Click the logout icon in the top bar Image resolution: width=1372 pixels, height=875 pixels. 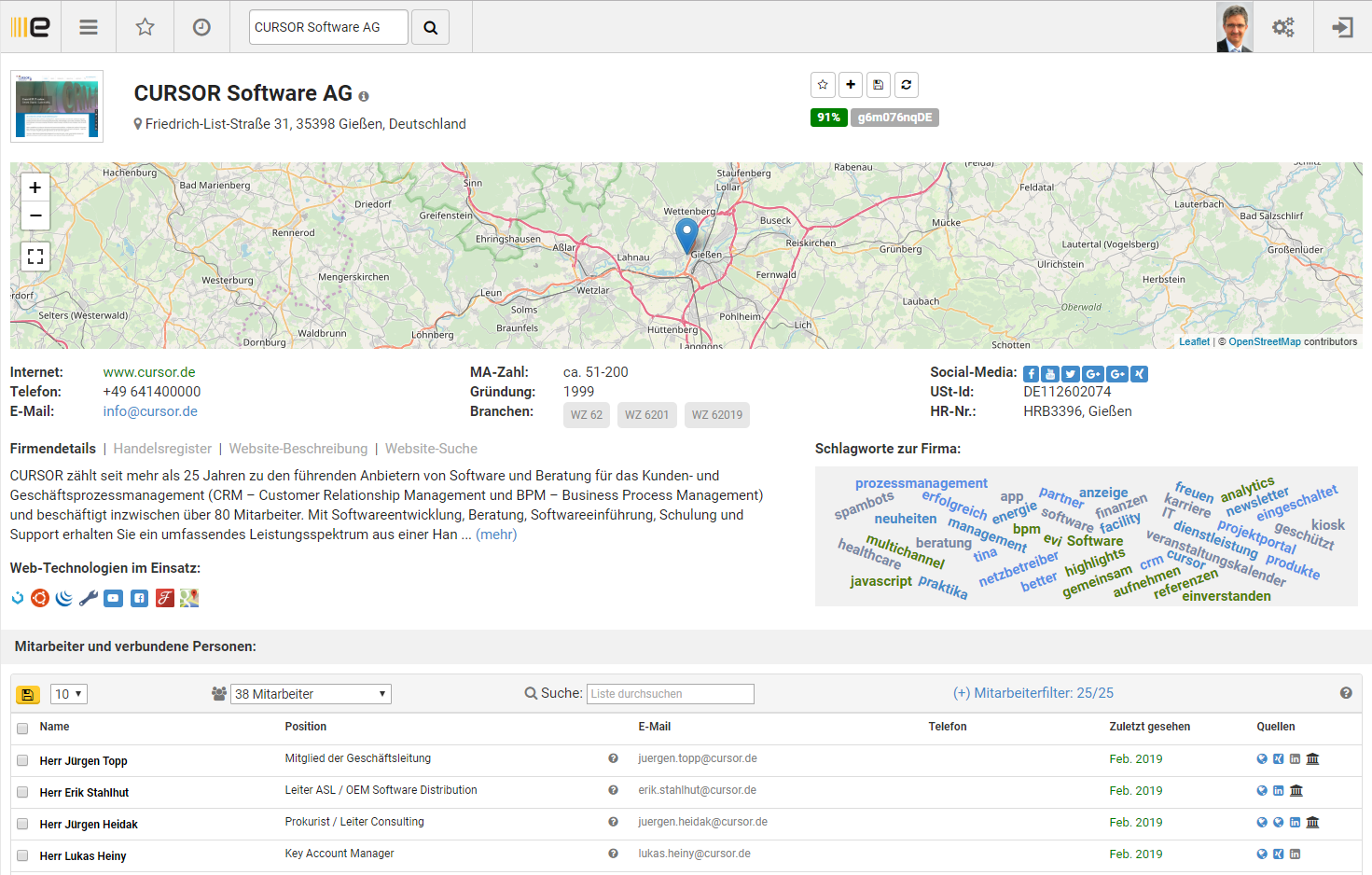click(x=1342, y=27)
